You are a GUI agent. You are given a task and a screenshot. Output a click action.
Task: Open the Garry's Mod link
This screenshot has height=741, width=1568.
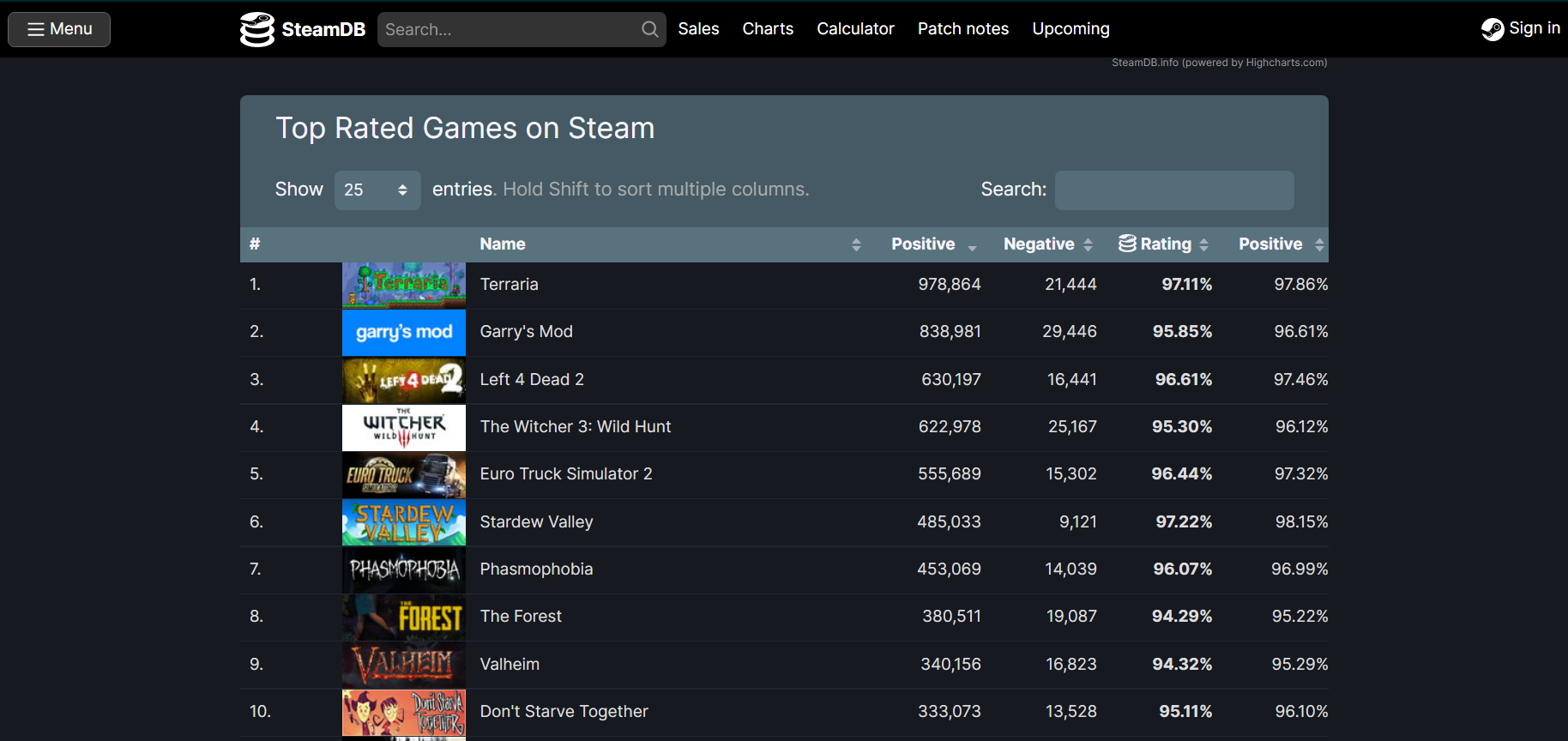527,331
